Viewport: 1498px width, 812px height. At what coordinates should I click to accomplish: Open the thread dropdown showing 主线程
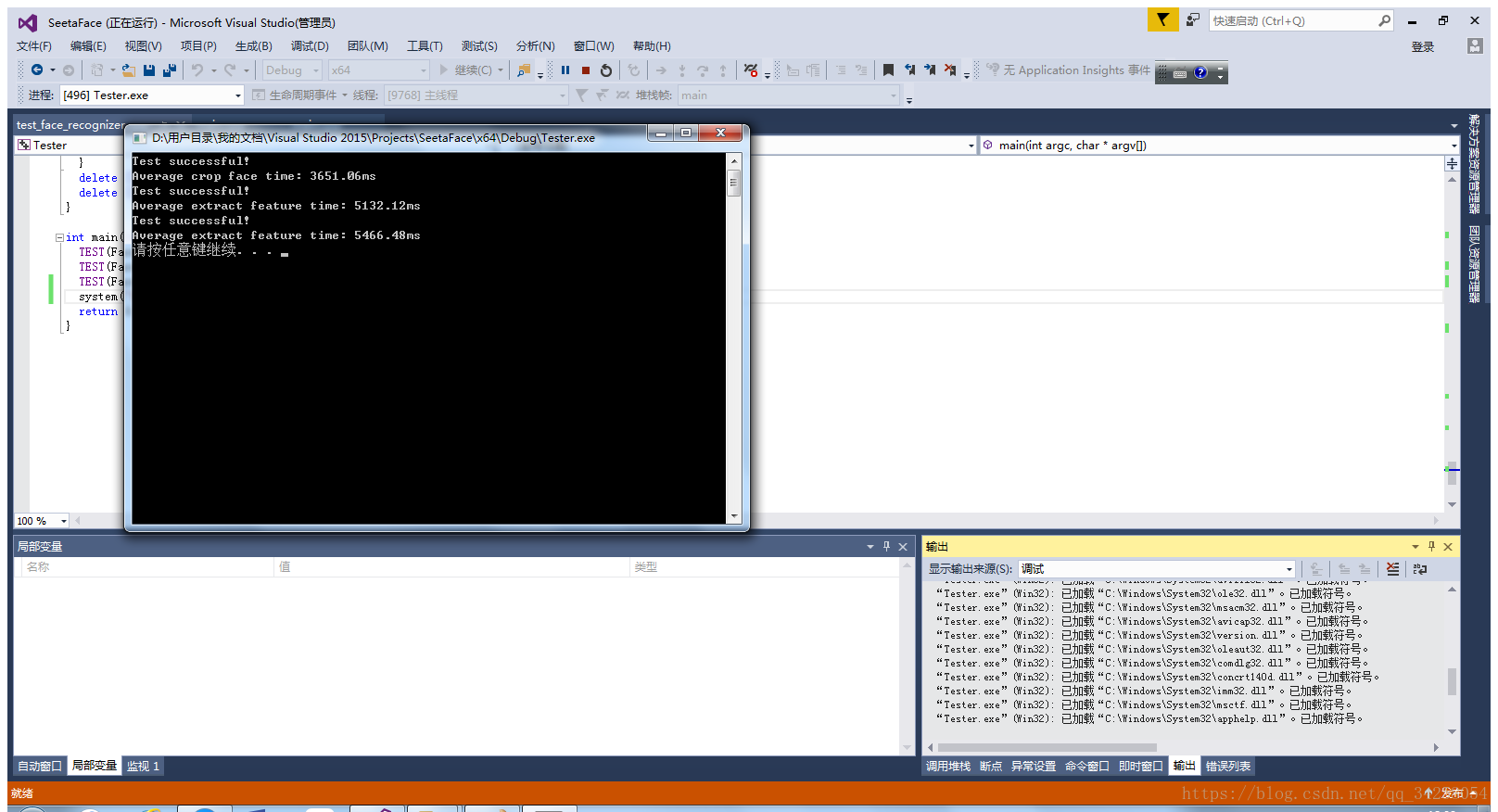[x=476, y=95]
